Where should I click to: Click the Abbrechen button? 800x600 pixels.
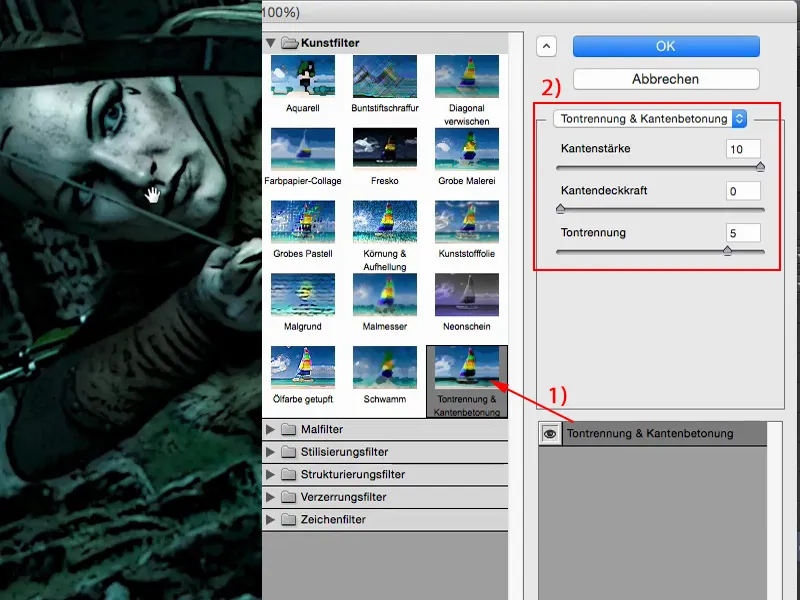click(x=666, y=79)
